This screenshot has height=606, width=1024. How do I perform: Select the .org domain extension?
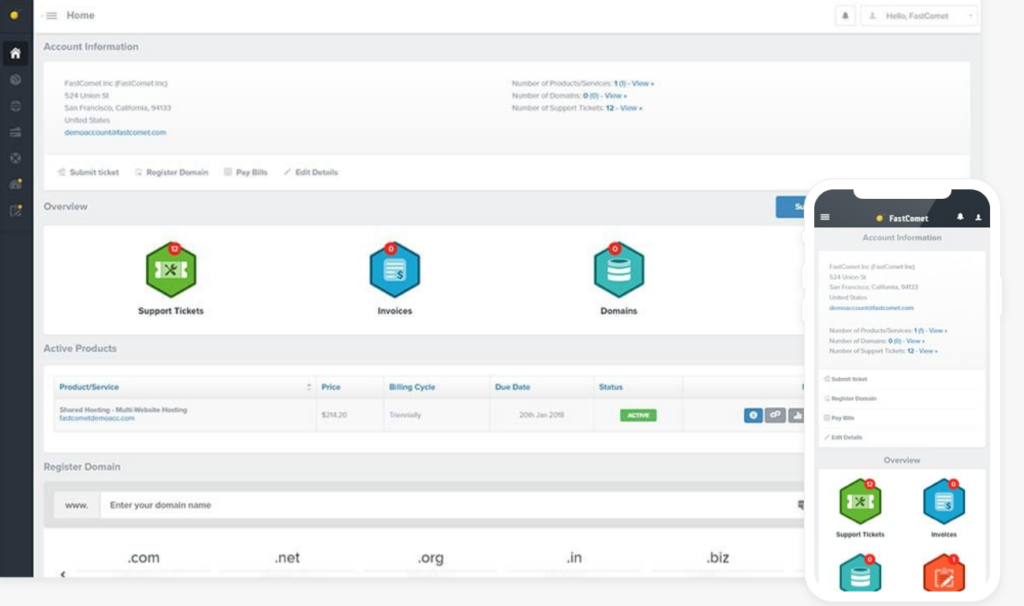[x=431, y=558]
